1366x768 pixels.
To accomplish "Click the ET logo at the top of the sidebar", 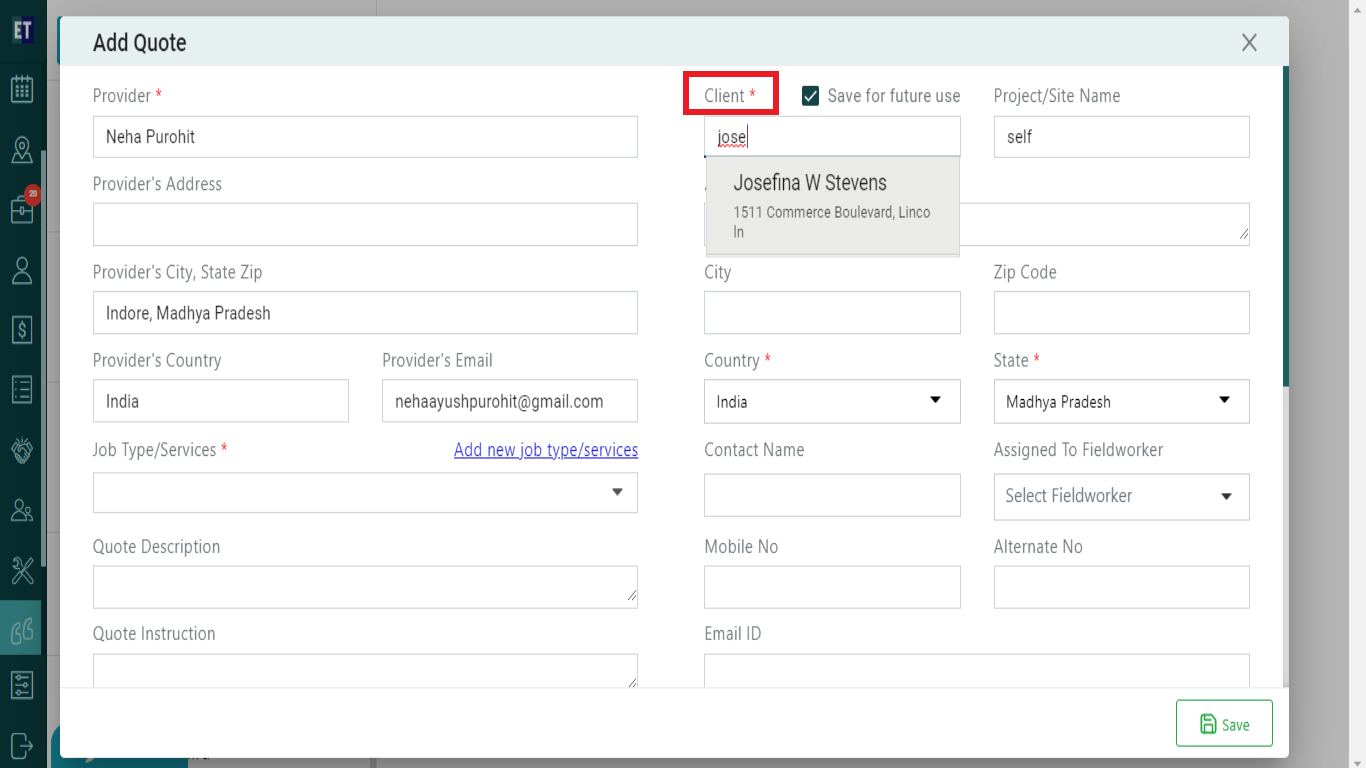I will [x=22, y=31].
